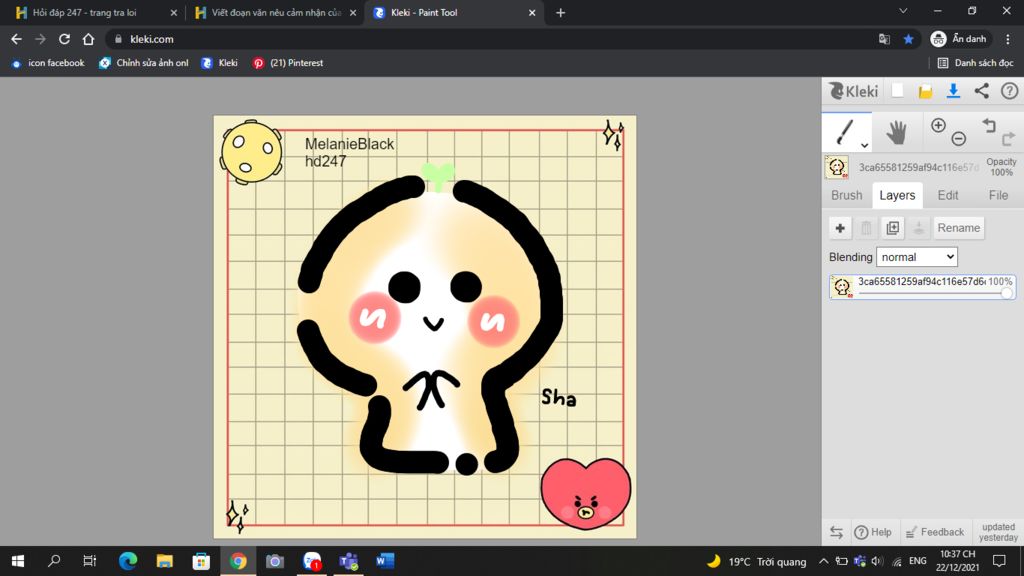Open Microsoft Word from taskbar
This screenshot has height=576, width=1024.
tap(385, 561)
